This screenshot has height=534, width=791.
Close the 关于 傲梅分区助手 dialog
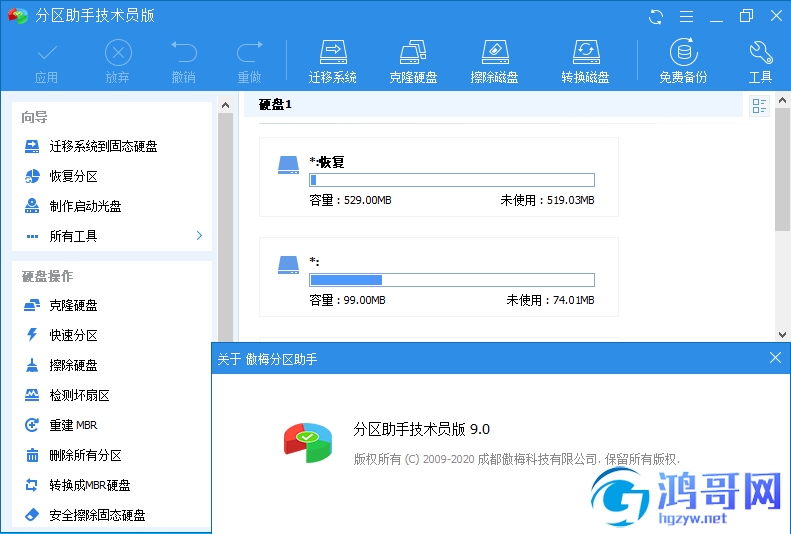coord(775,358)
